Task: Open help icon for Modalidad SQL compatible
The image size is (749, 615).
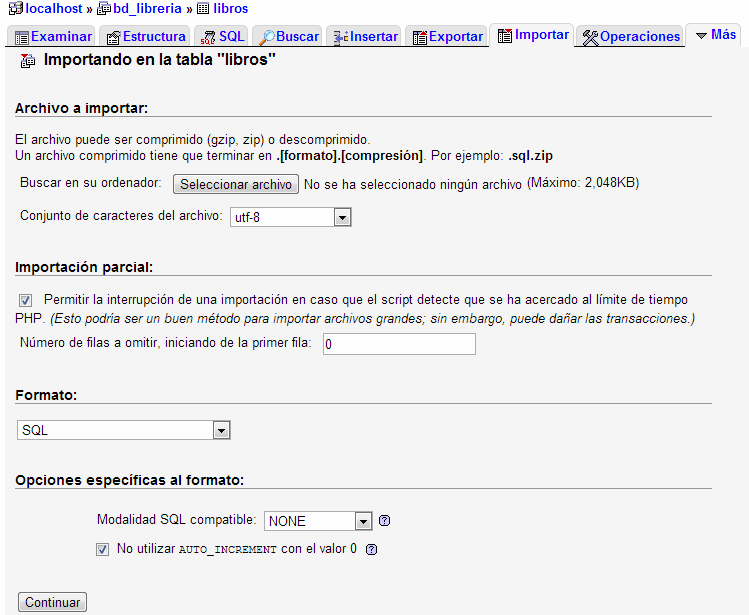Action: (385, 521)
